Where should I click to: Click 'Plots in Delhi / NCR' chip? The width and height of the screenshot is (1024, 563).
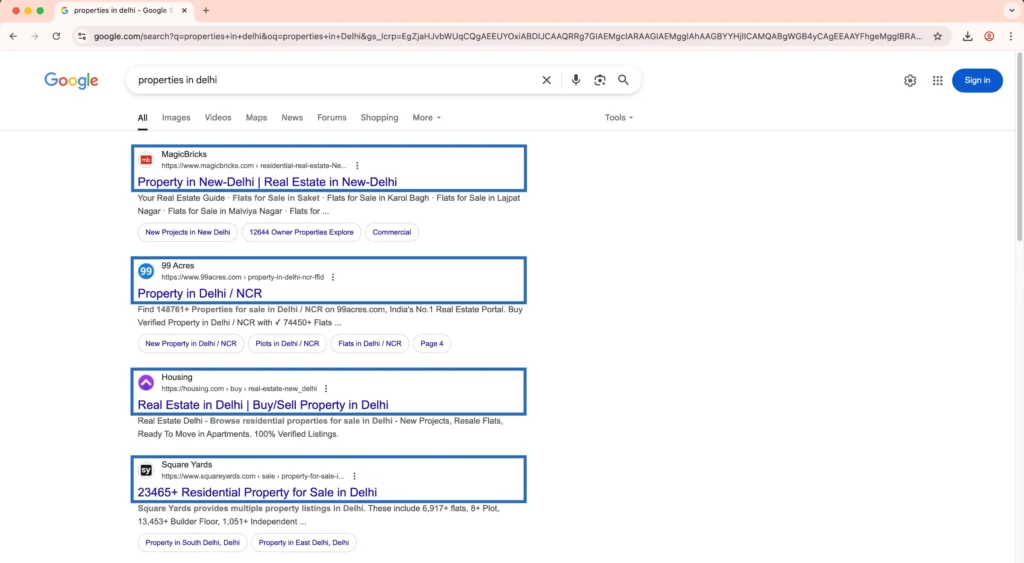click(287, 344)
